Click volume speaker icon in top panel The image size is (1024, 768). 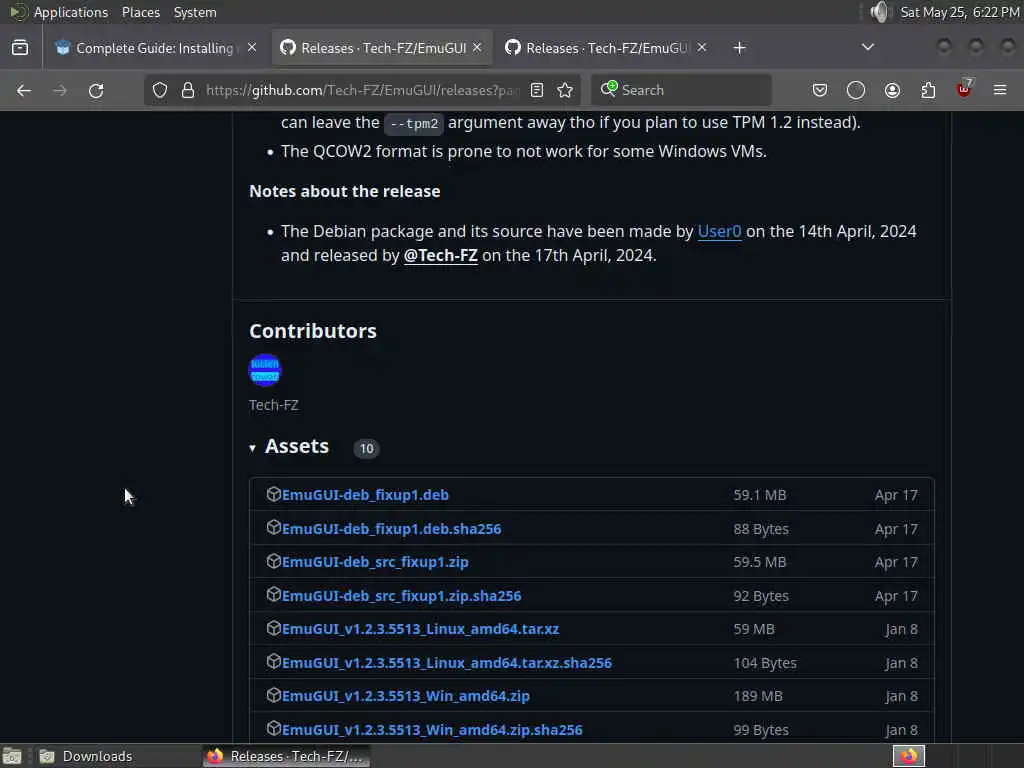click(880, 12)
